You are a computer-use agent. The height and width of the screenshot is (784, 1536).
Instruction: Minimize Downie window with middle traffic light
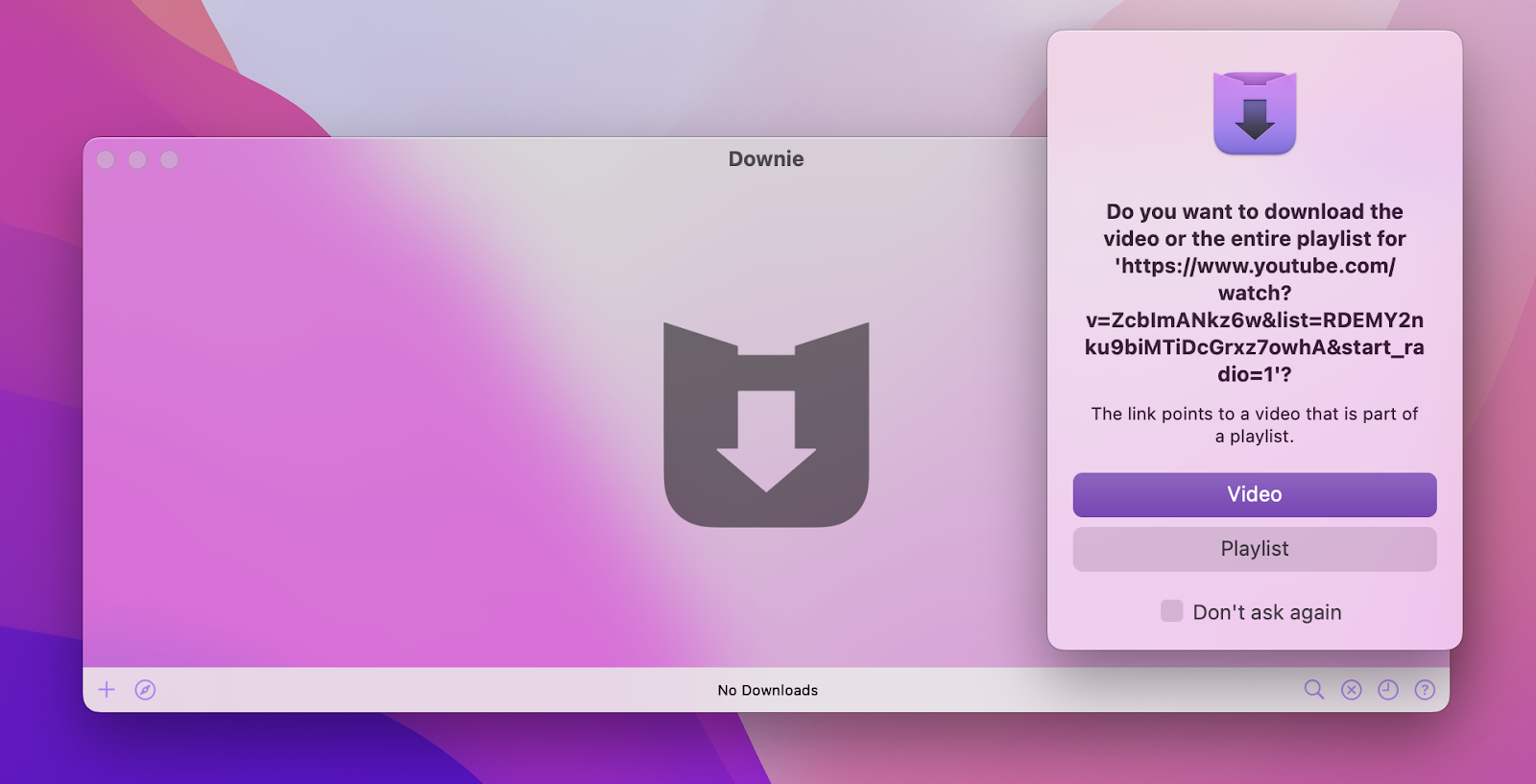137,159
